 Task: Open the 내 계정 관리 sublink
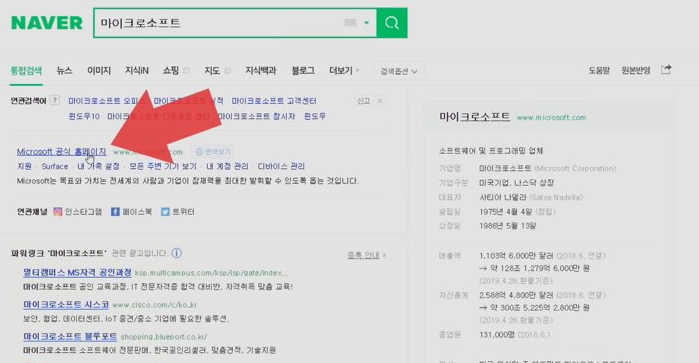click(x=227, y=166)
